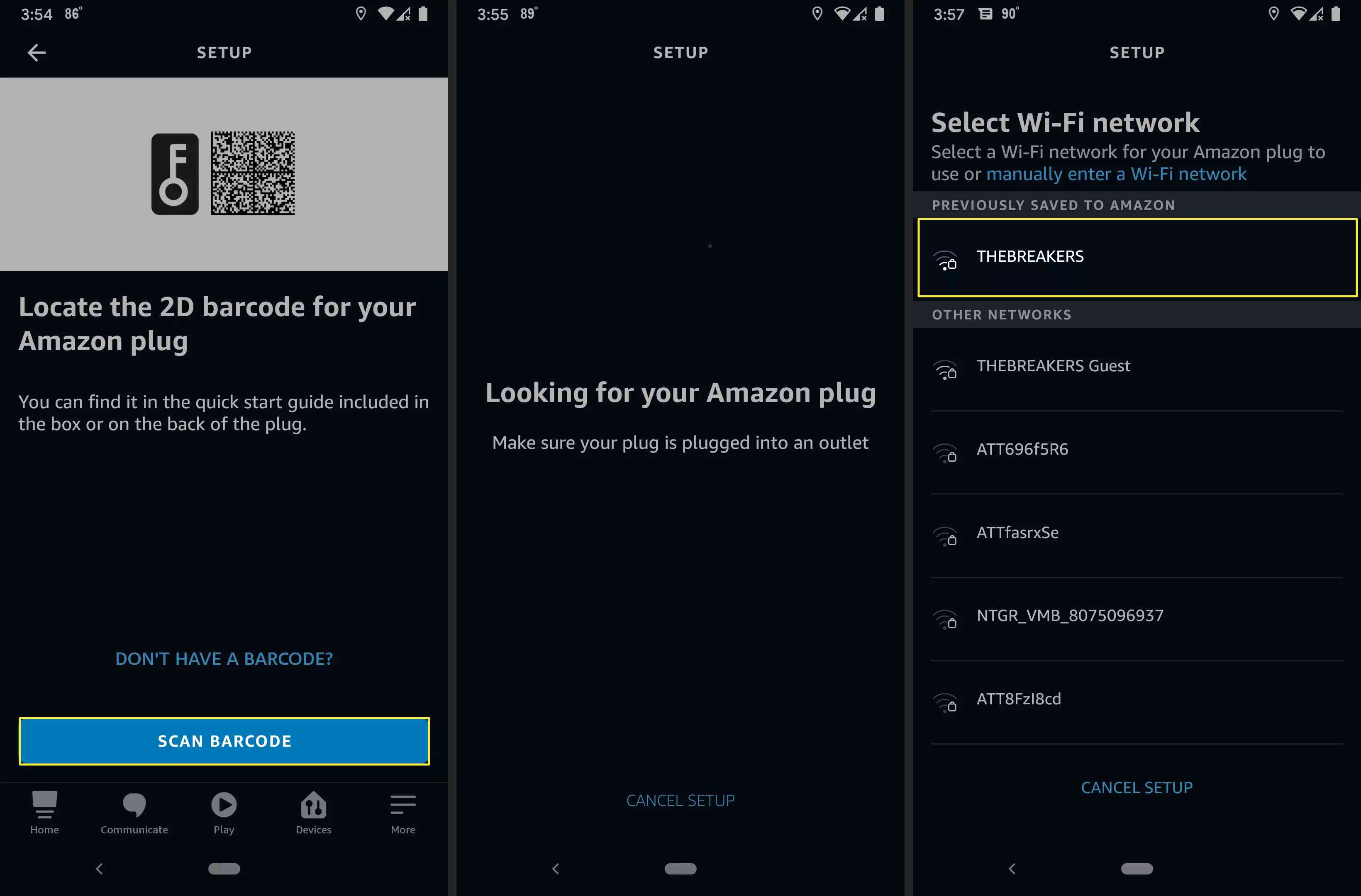Select ATT8FzI8cd network from list

tap(1136, 698)
